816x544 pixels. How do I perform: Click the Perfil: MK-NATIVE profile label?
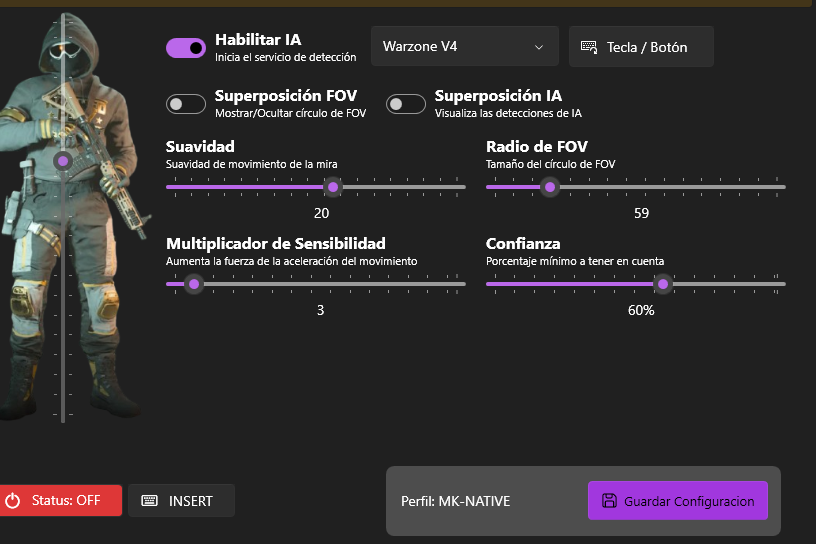tap(455, 501)
